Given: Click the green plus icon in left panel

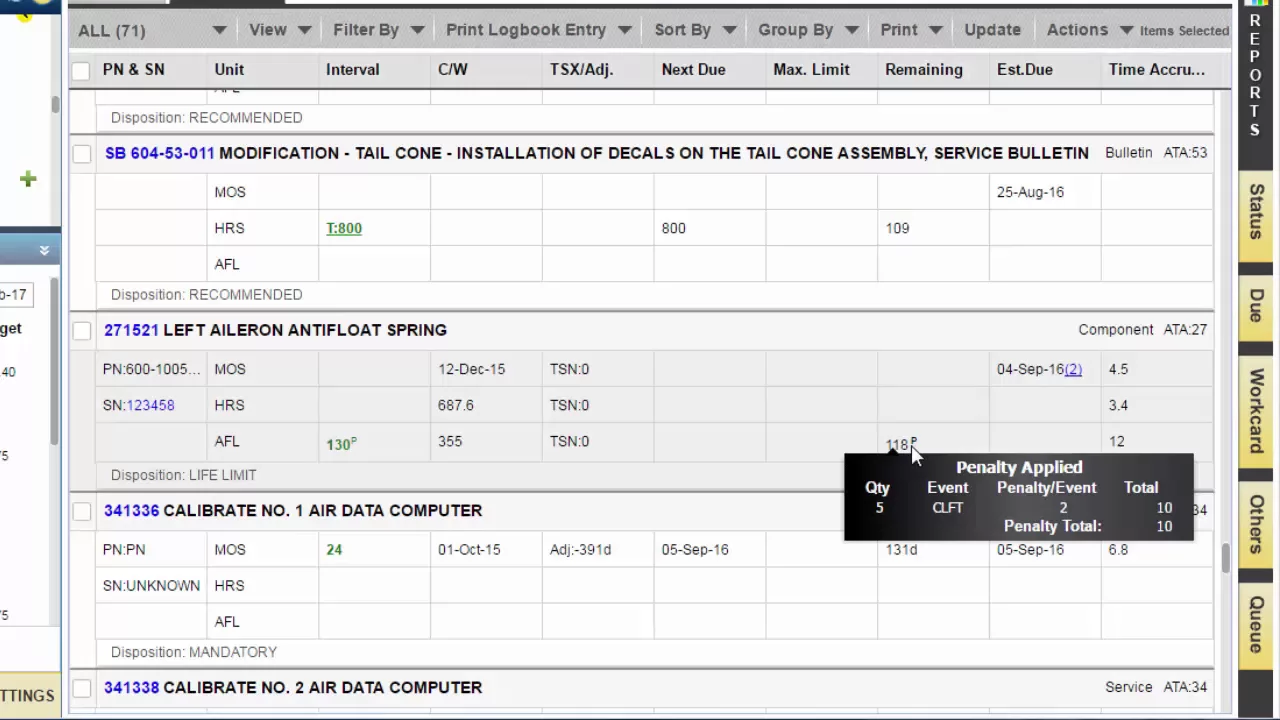Looking at the screenshot, I should click(28, 180).
